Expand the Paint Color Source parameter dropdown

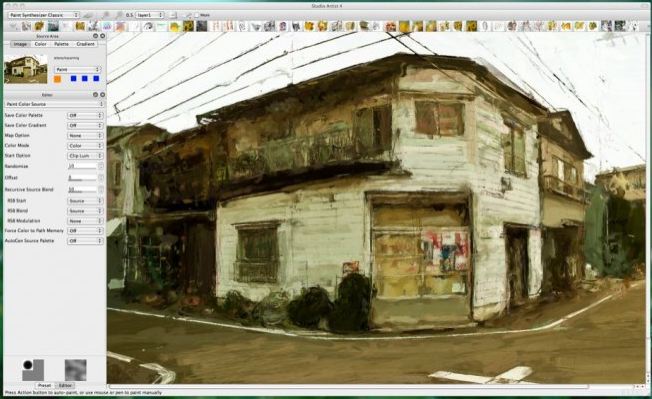coord(54,104)
